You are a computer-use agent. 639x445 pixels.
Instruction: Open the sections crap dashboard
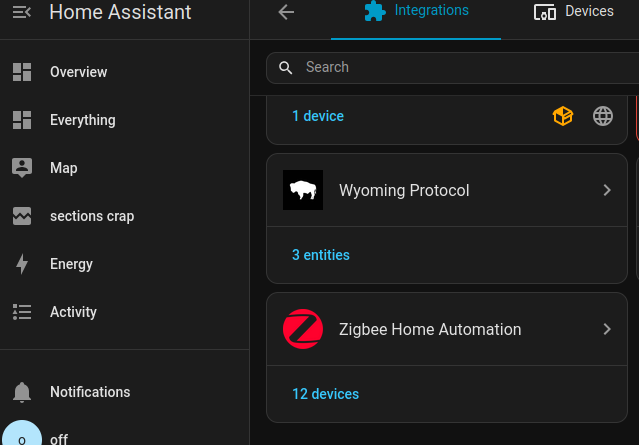pyautogui.click(x=91, y=216)
